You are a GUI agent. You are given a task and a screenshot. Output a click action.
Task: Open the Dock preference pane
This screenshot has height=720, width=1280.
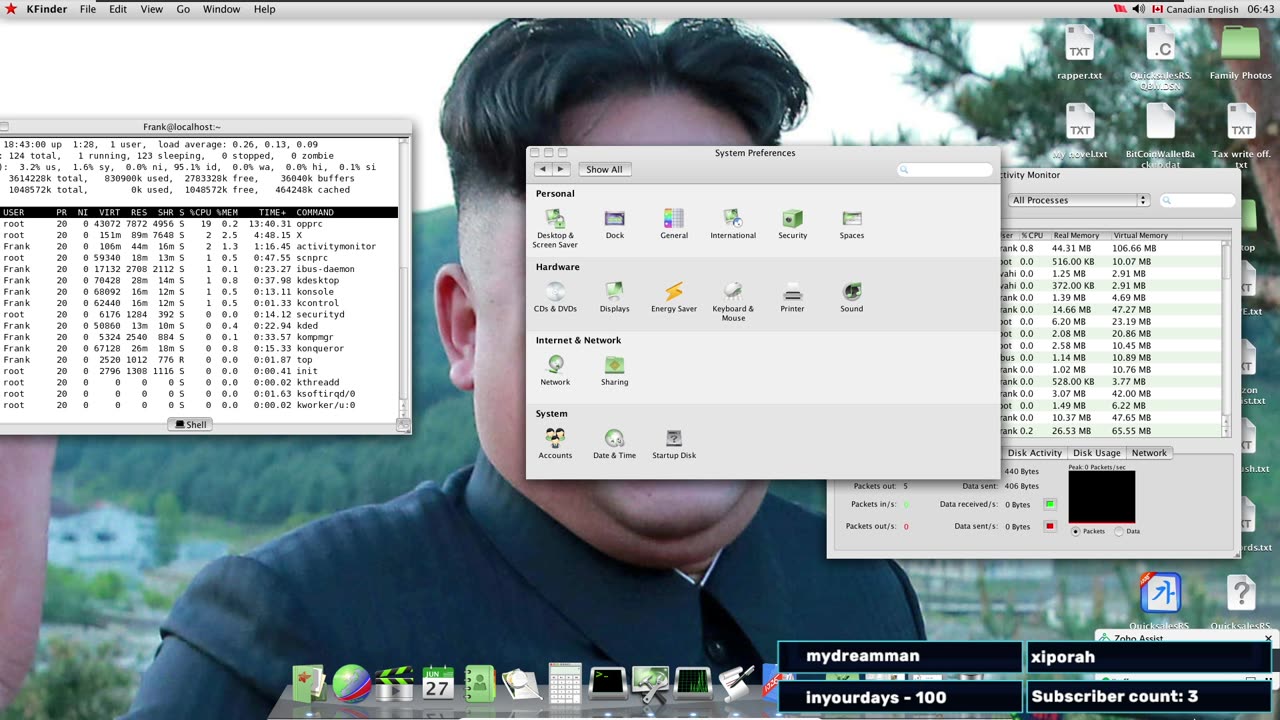[x=614, y=224]
